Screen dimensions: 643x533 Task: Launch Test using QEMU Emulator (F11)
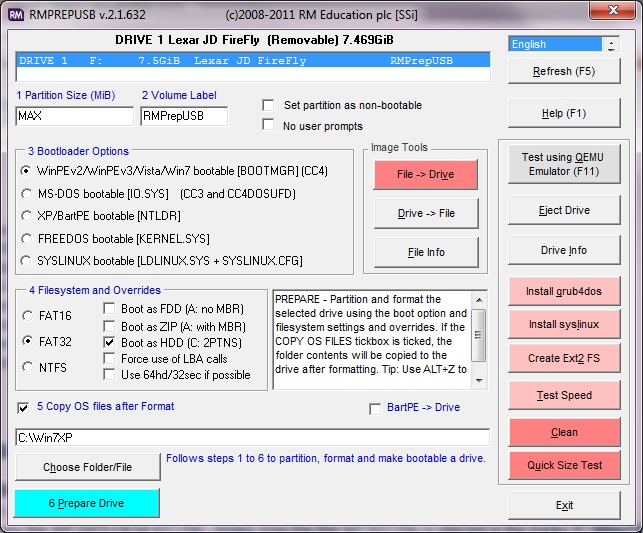(564, 164)
